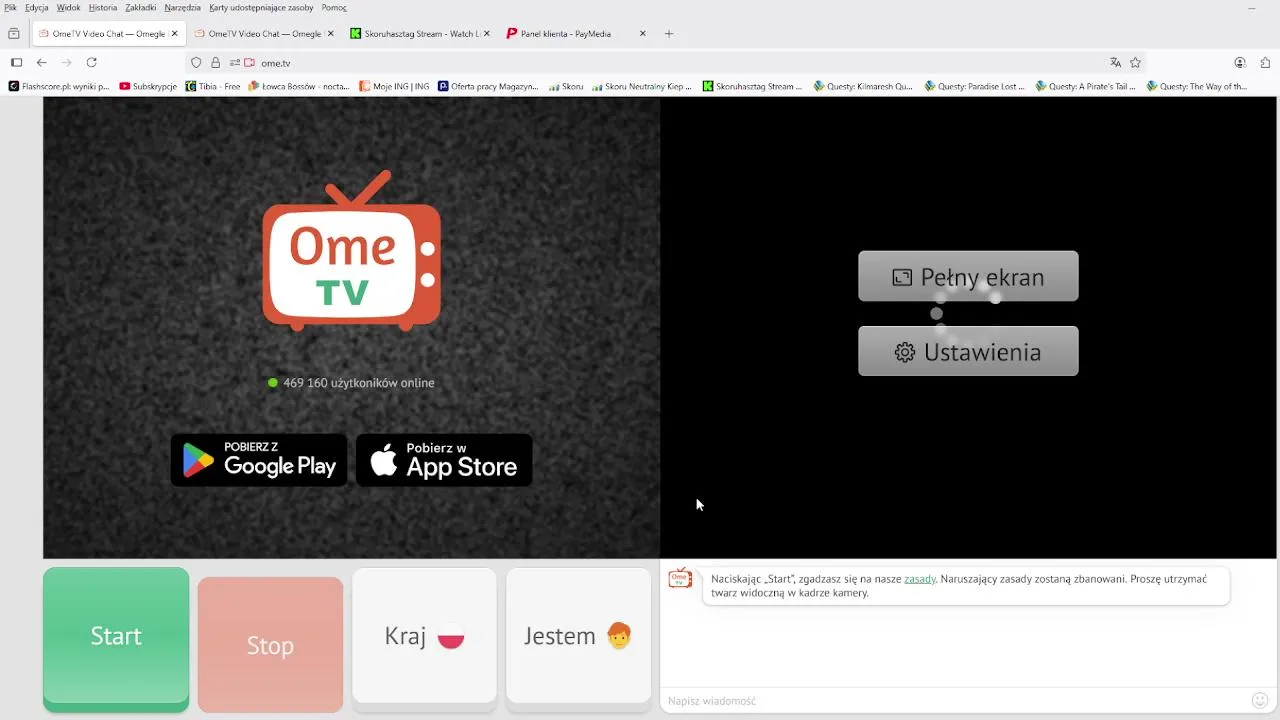Screen dimensions: 1280x720
Task: Open the Questy: The Way of th... bookmark
Action: (x=1198, y=86)
